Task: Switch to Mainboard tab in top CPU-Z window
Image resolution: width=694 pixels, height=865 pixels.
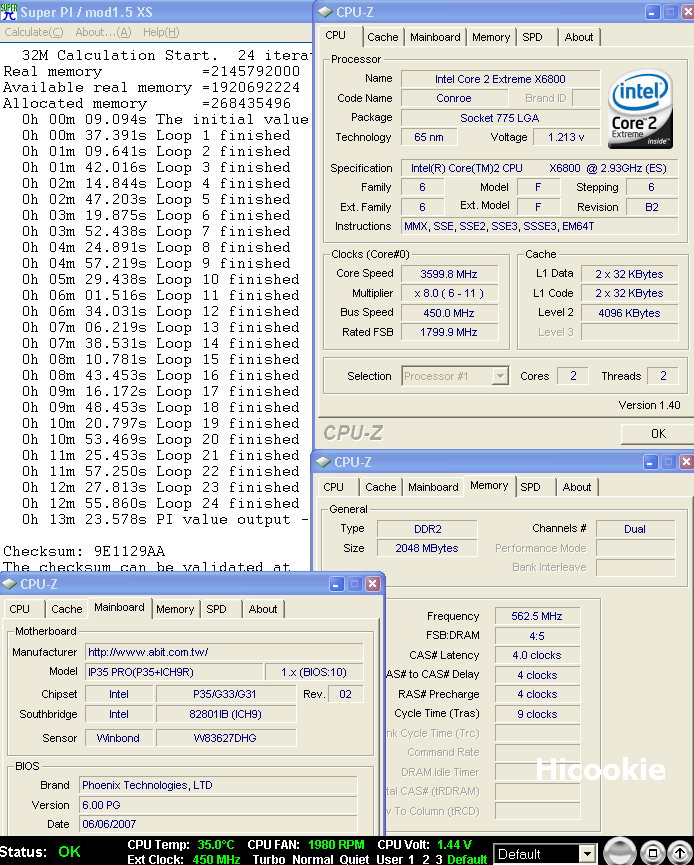Action: (435, 38)
